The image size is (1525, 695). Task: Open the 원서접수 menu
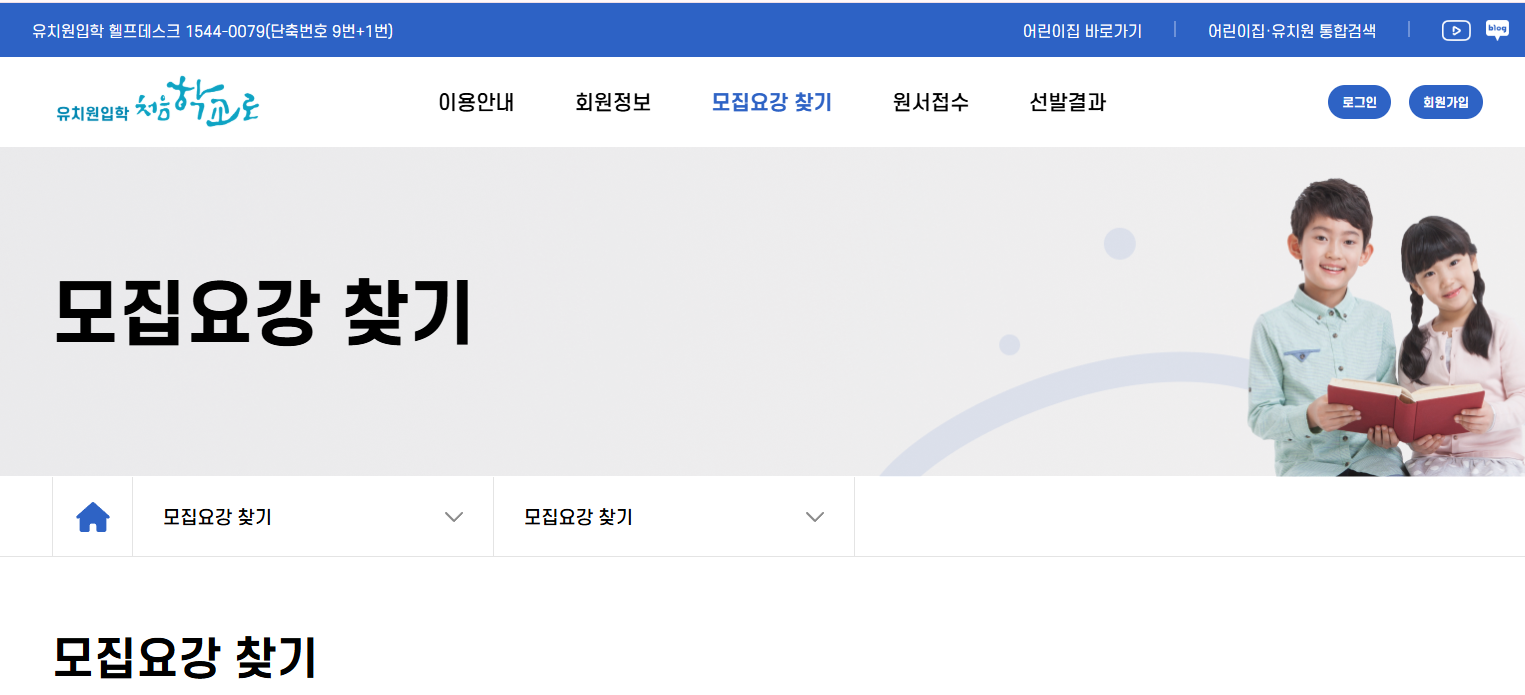click(x=929, y=102)
